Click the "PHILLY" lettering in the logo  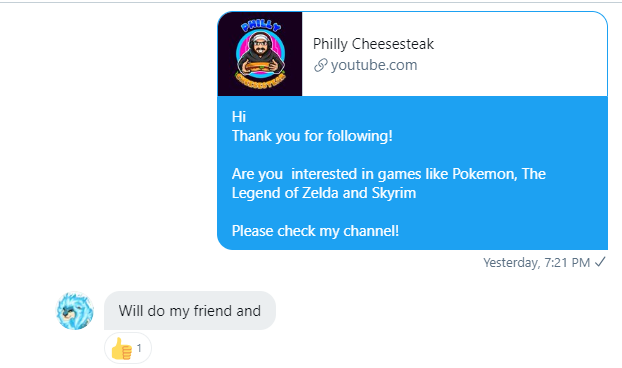[x=261, y=27]
